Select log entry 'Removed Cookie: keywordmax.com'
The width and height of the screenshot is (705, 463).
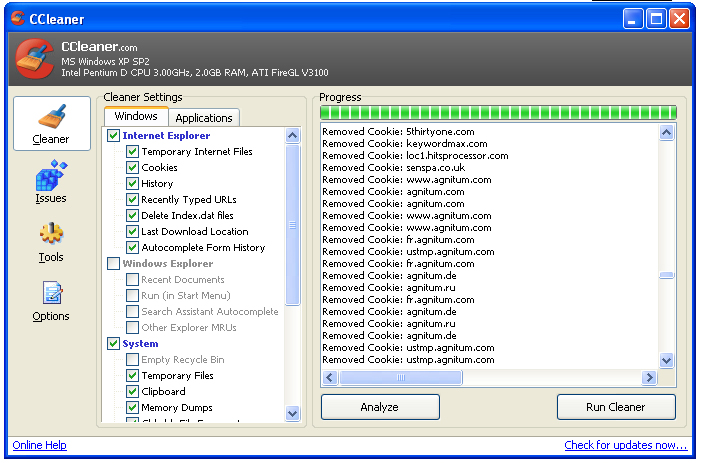point(405,144)
